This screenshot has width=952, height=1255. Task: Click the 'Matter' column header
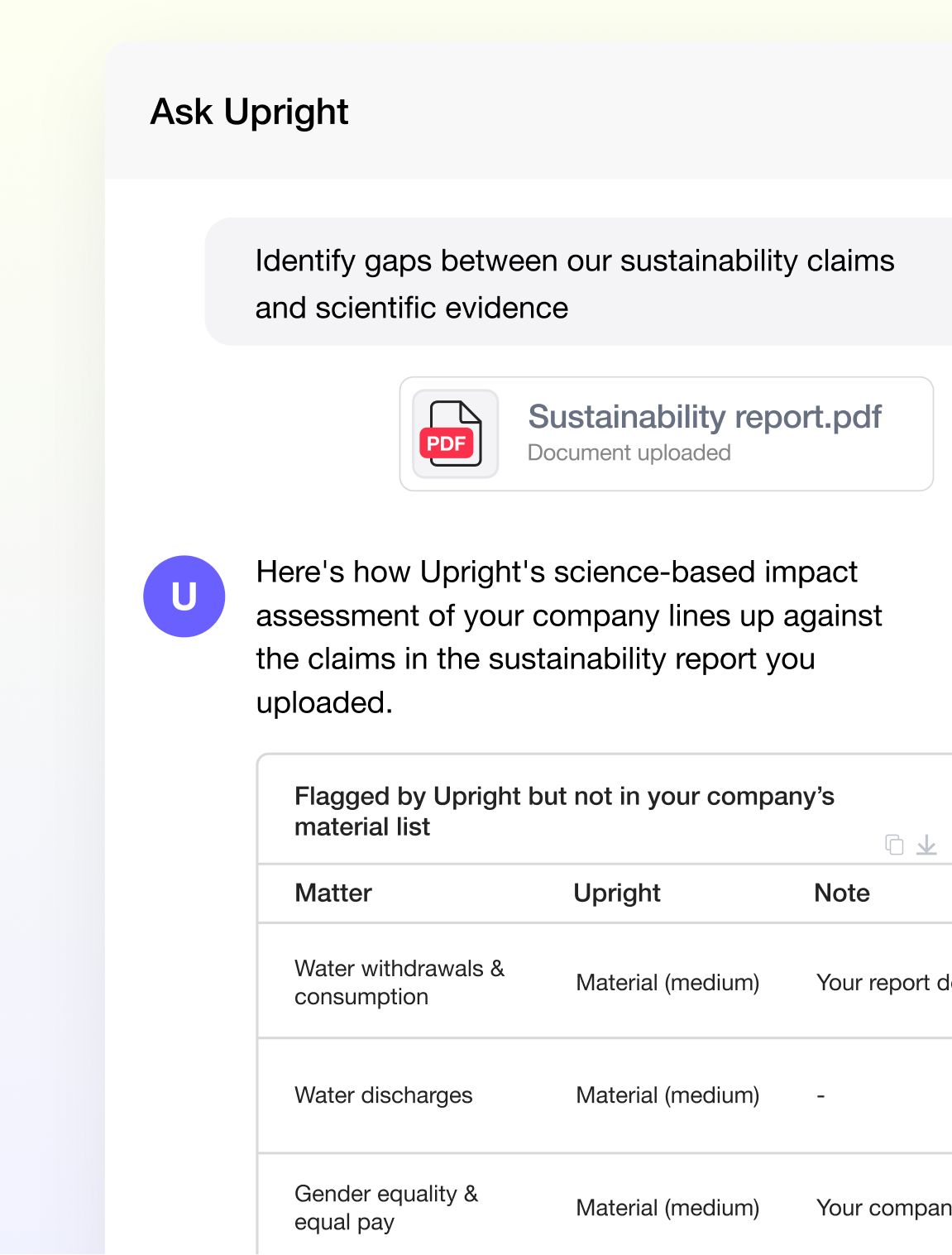pos(333,893)
